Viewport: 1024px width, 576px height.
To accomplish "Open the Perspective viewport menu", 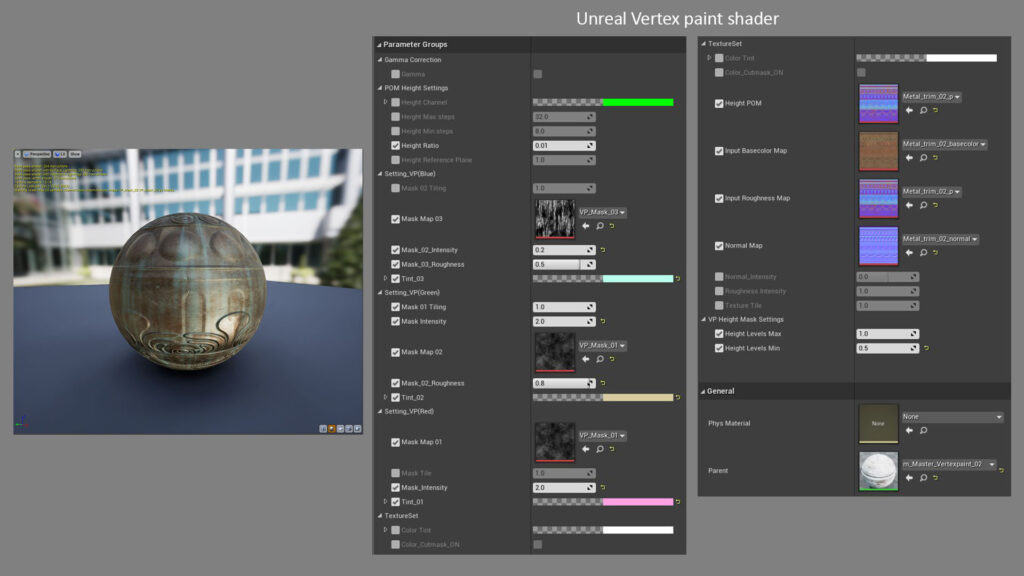I will coord(37,155).
